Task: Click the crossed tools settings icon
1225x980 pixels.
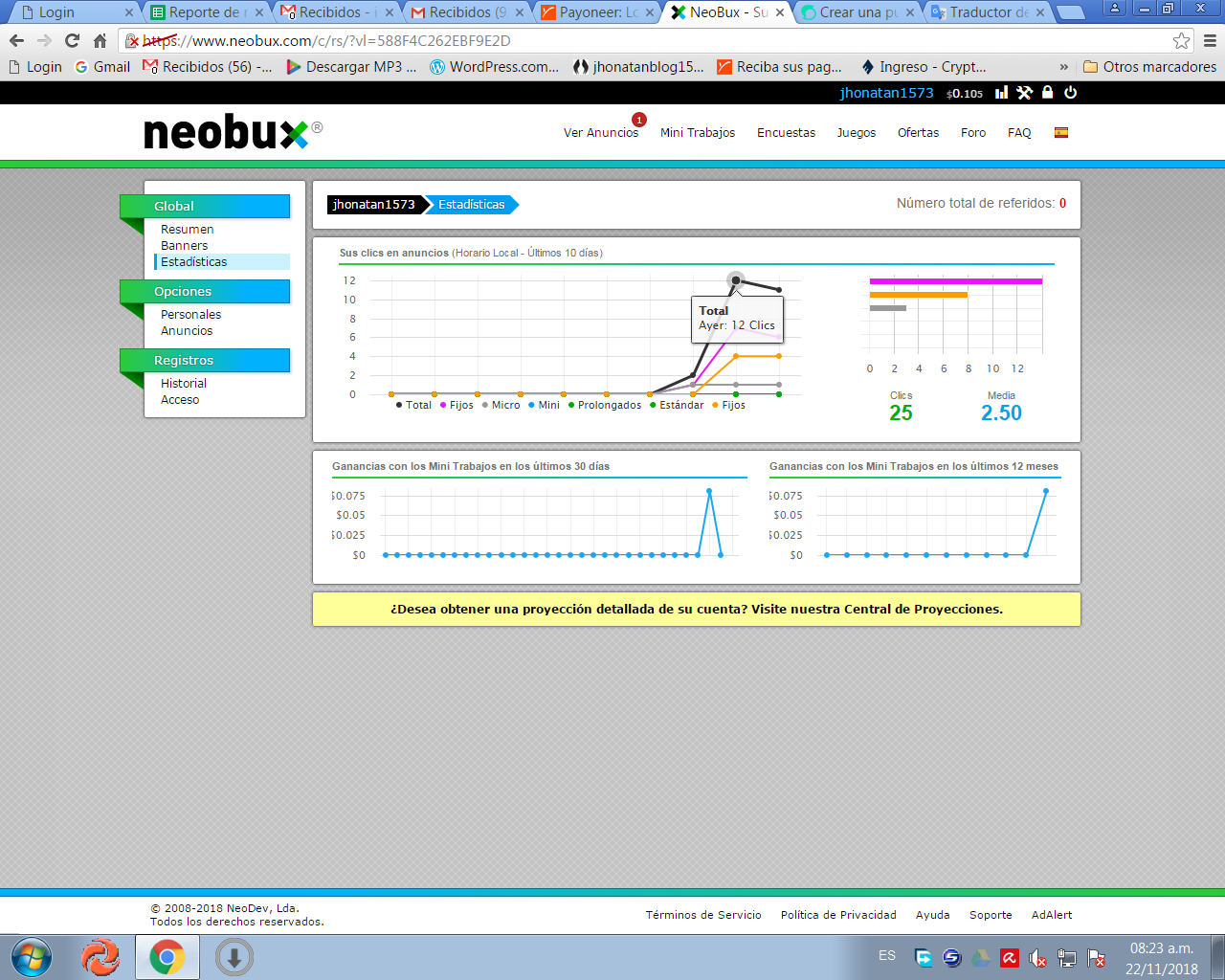Action: coord(1024,93)
